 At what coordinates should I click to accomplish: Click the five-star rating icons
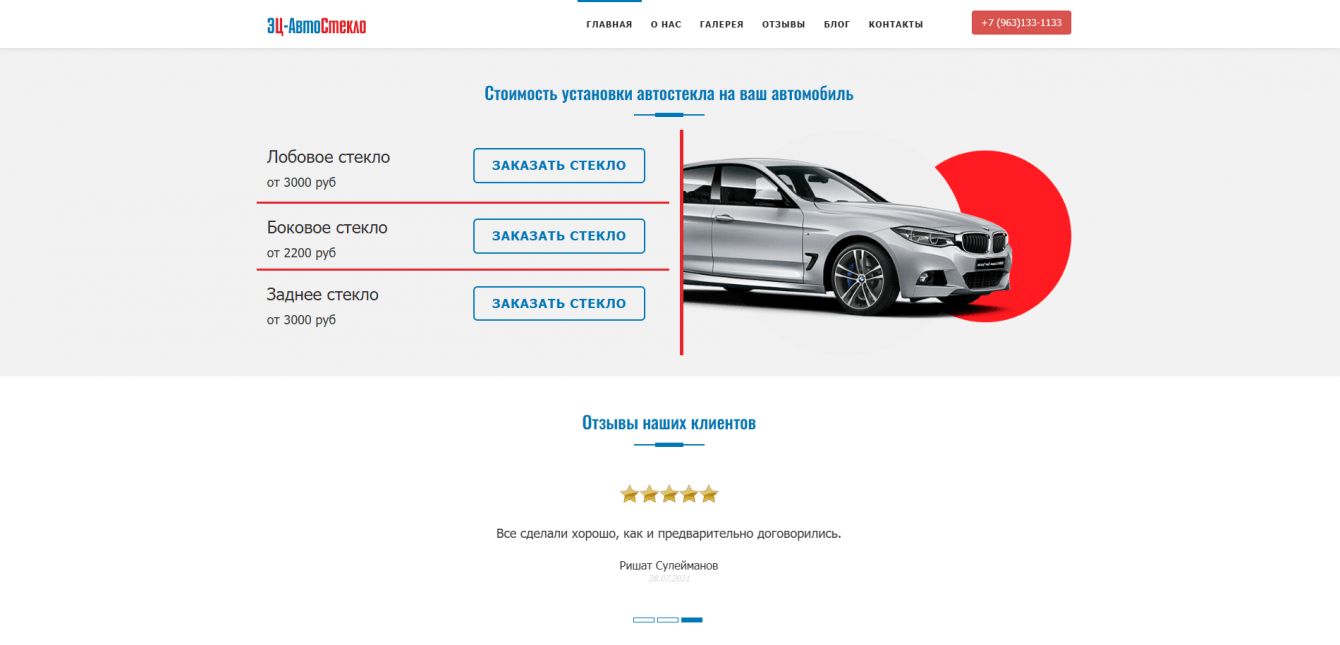click(x=669, y=494)
